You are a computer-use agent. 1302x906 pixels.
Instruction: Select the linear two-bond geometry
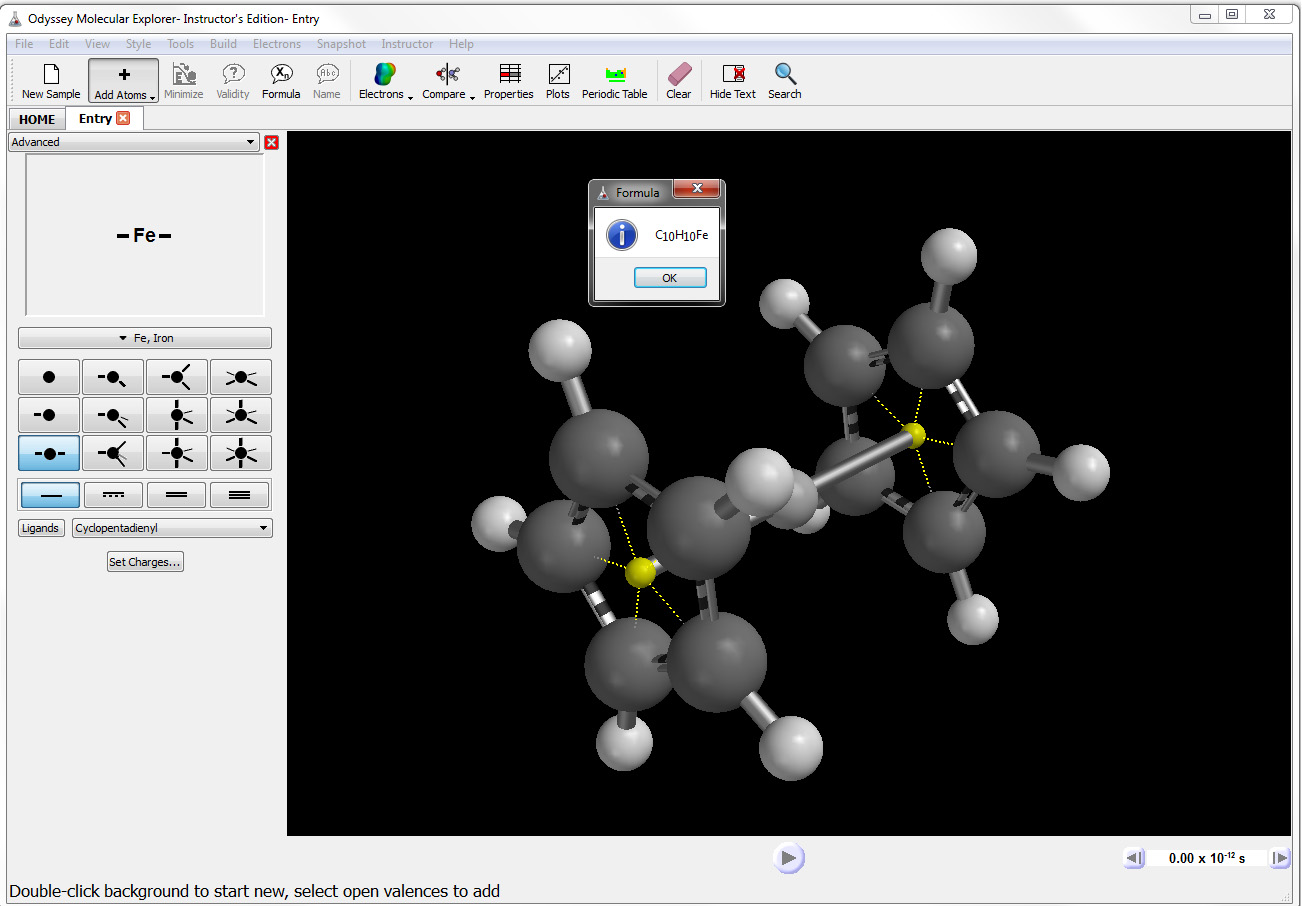(49, 453)
